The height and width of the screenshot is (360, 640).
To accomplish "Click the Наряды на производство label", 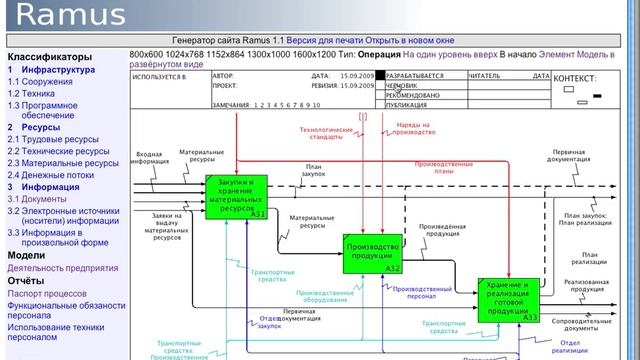I will tap(413, 129).
